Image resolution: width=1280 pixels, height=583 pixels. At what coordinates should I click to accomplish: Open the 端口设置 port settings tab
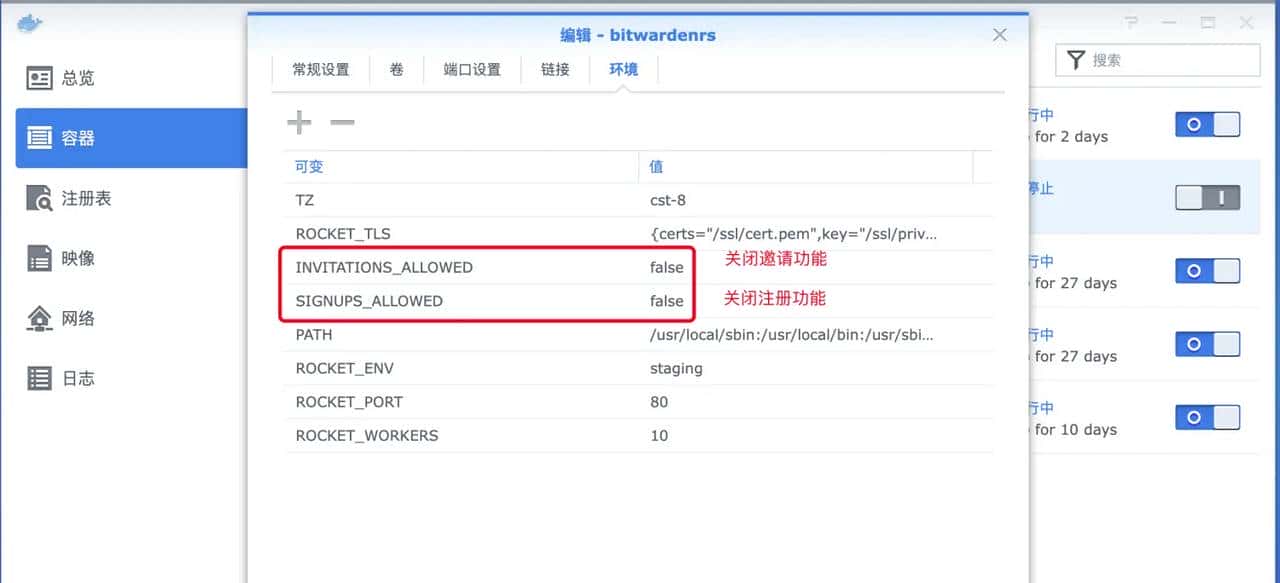coord(472,69)
